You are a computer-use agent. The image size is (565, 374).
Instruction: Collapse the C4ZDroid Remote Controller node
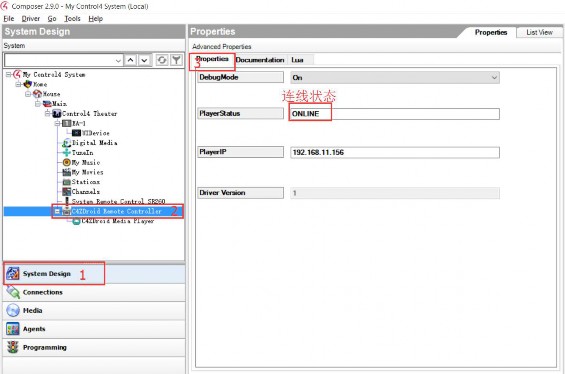click(57, 212)
